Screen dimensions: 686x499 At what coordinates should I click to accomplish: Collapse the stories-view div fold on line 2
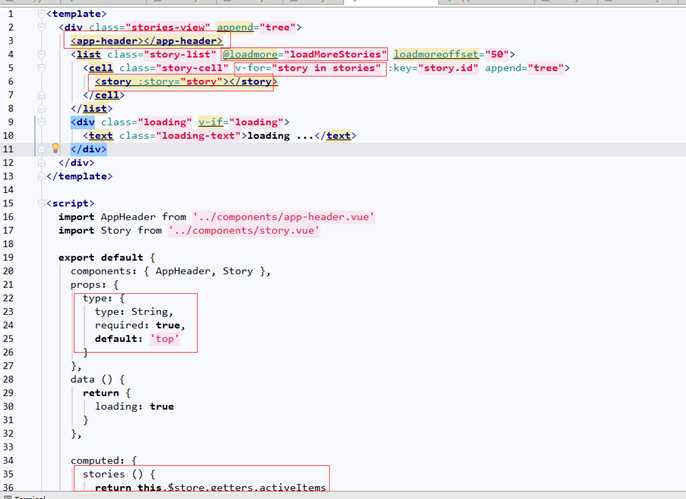[x=42, y=27]
